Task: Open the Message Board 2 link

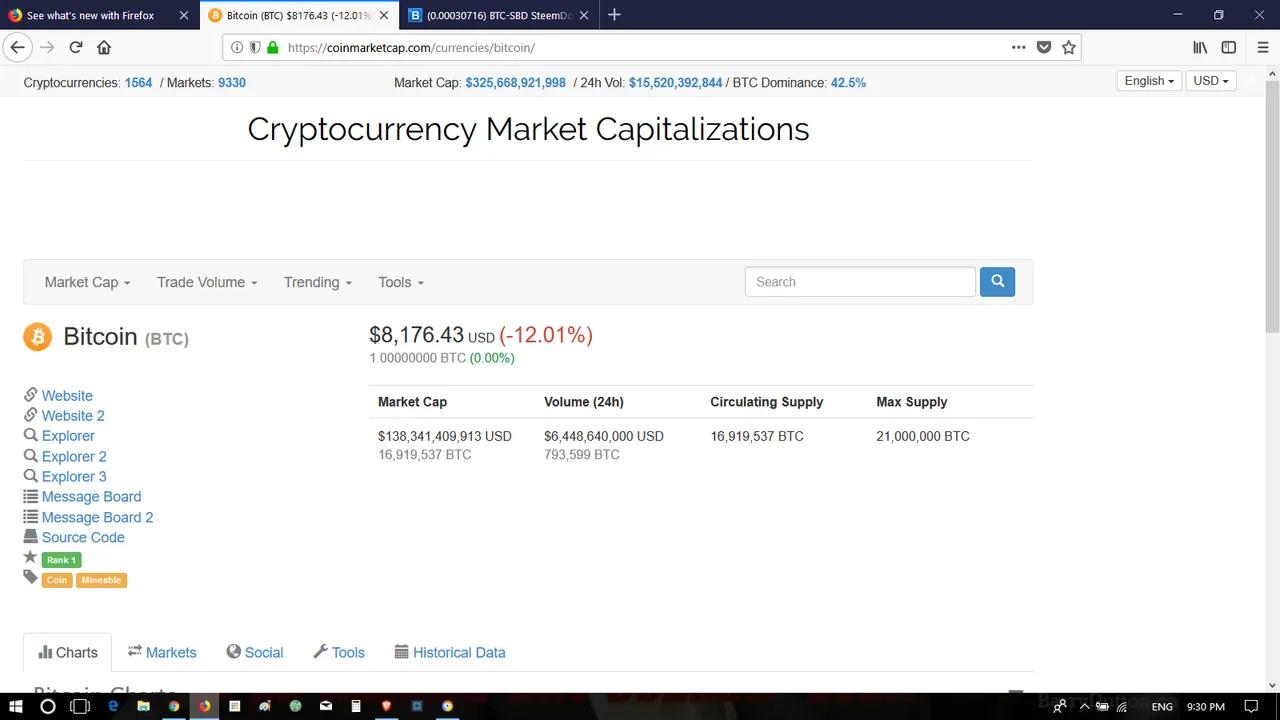Action: 97,517
